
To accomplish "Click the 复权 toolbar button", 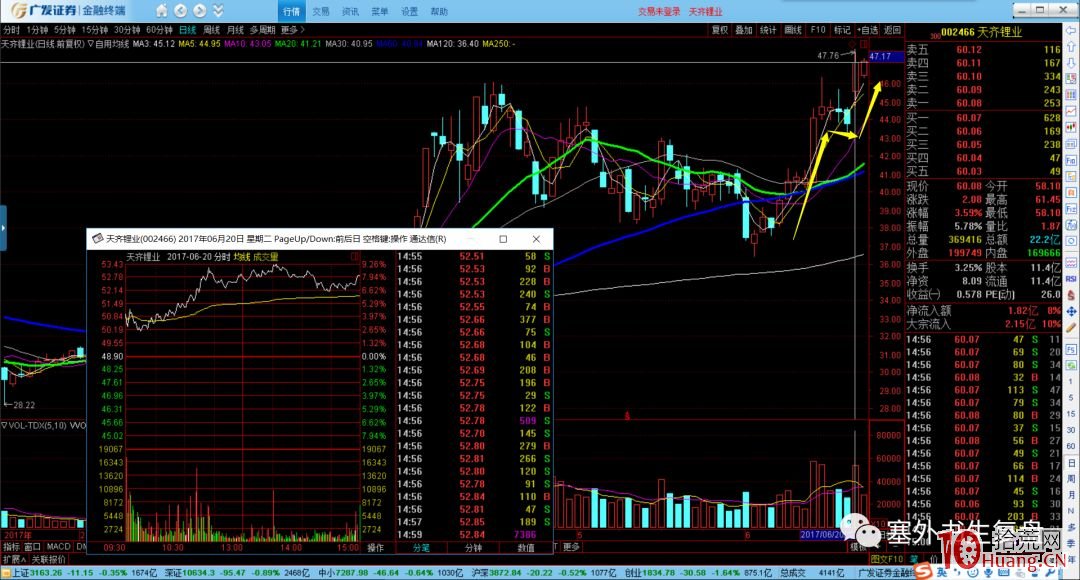I will point(720,30).
